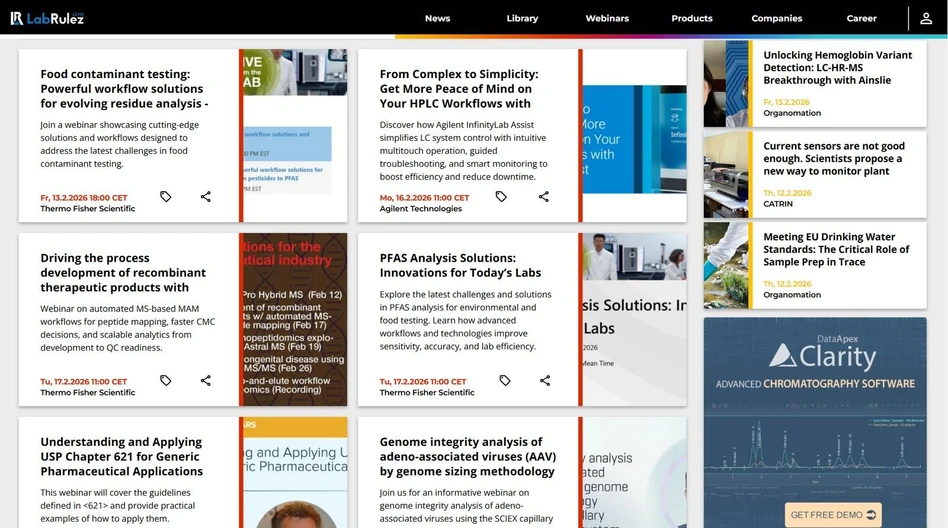Viewport: 948px width, 528px height.
Task: Open the News menu item
Action: pos(437,18)
